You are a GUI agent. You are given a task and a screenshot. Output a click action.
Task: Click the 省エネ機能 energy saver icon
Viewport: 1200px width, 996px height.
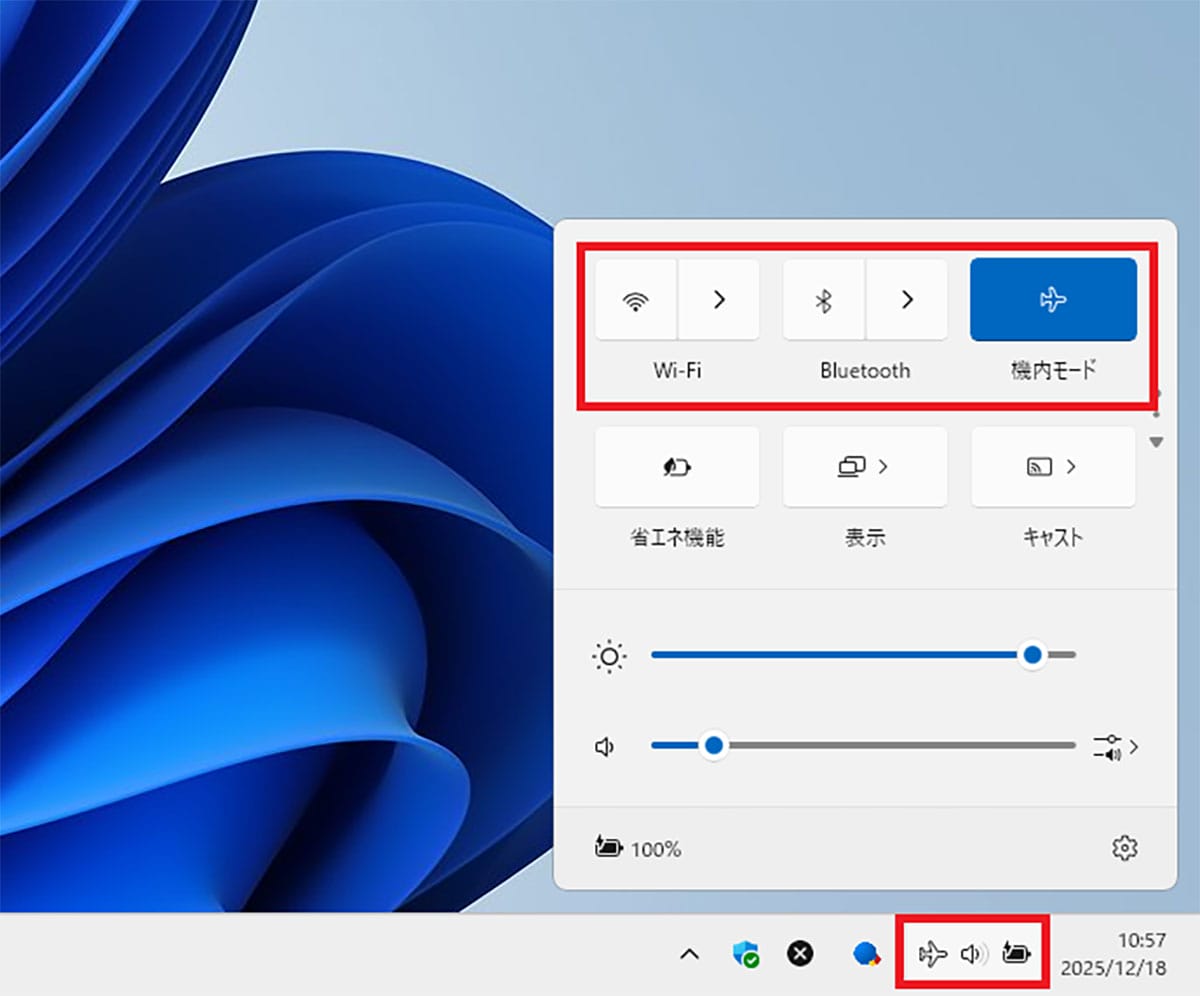(x=676, y=466)
